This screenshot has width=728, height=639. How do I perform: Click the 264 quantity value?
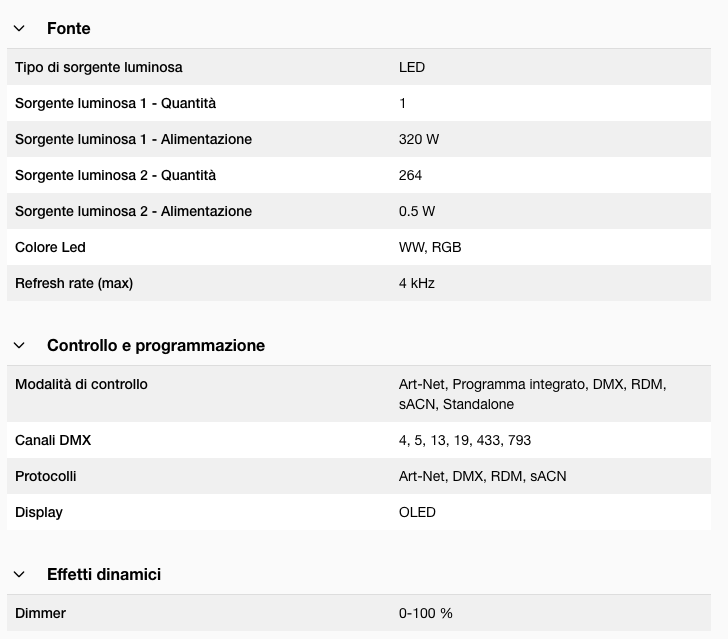coord(410,176)
